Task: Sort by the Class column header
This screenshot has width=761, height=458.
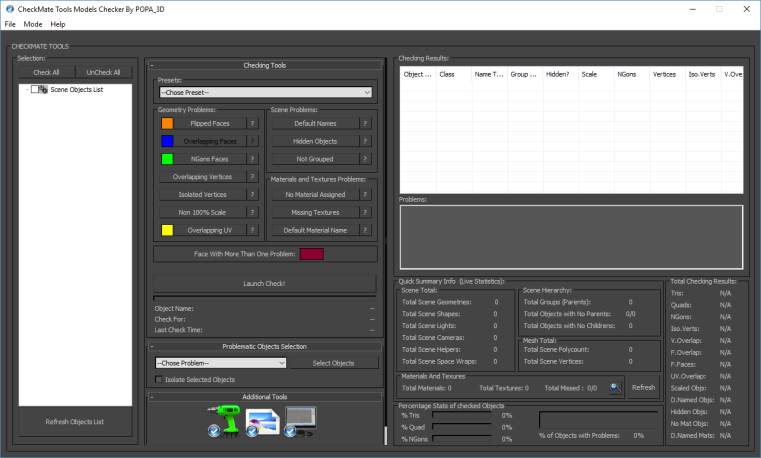Action: click(x=454, y=74)
